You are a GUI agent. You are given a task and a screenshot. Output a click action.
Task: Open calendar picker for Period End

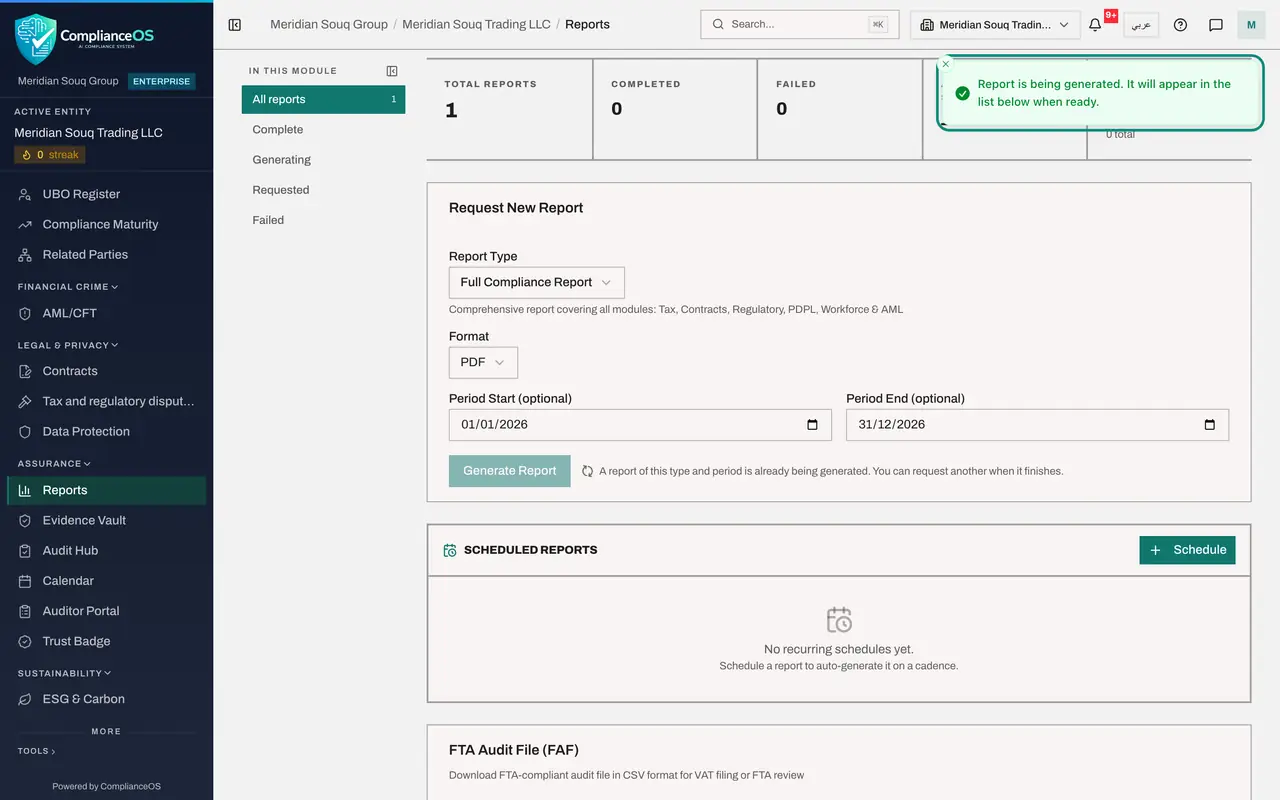[1209, 425]
